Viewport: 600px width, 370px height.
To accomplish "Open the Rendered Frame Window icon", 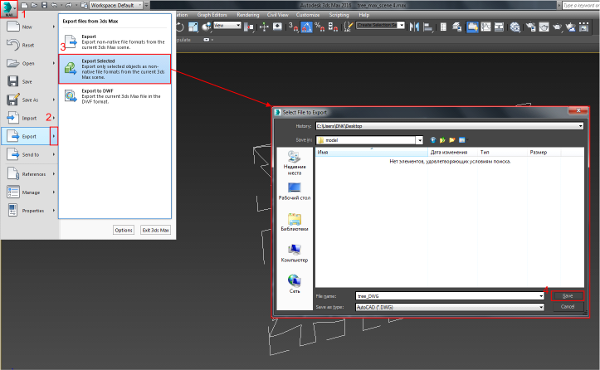I will (x=544, y=27).
